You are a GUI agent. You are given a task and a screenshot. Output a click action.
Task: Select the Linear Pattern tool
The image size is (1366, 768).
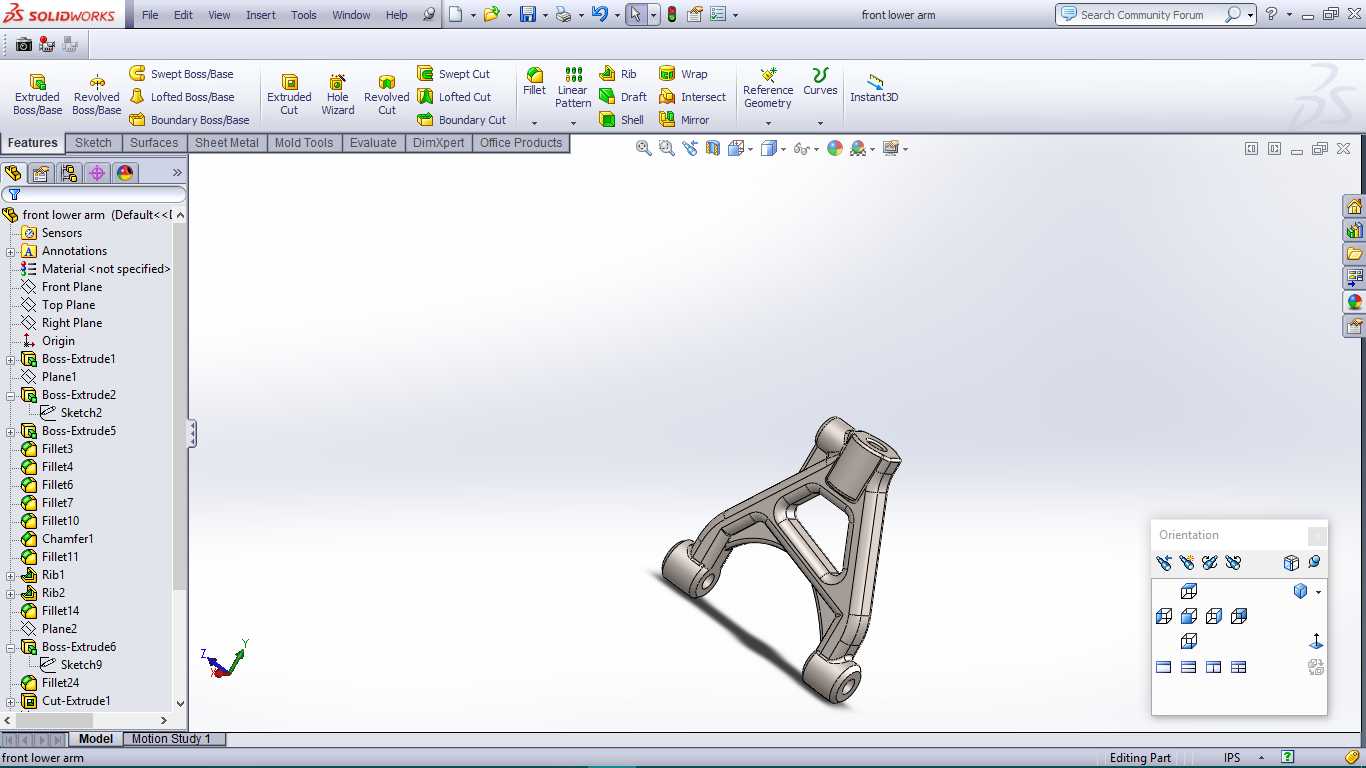573,88
